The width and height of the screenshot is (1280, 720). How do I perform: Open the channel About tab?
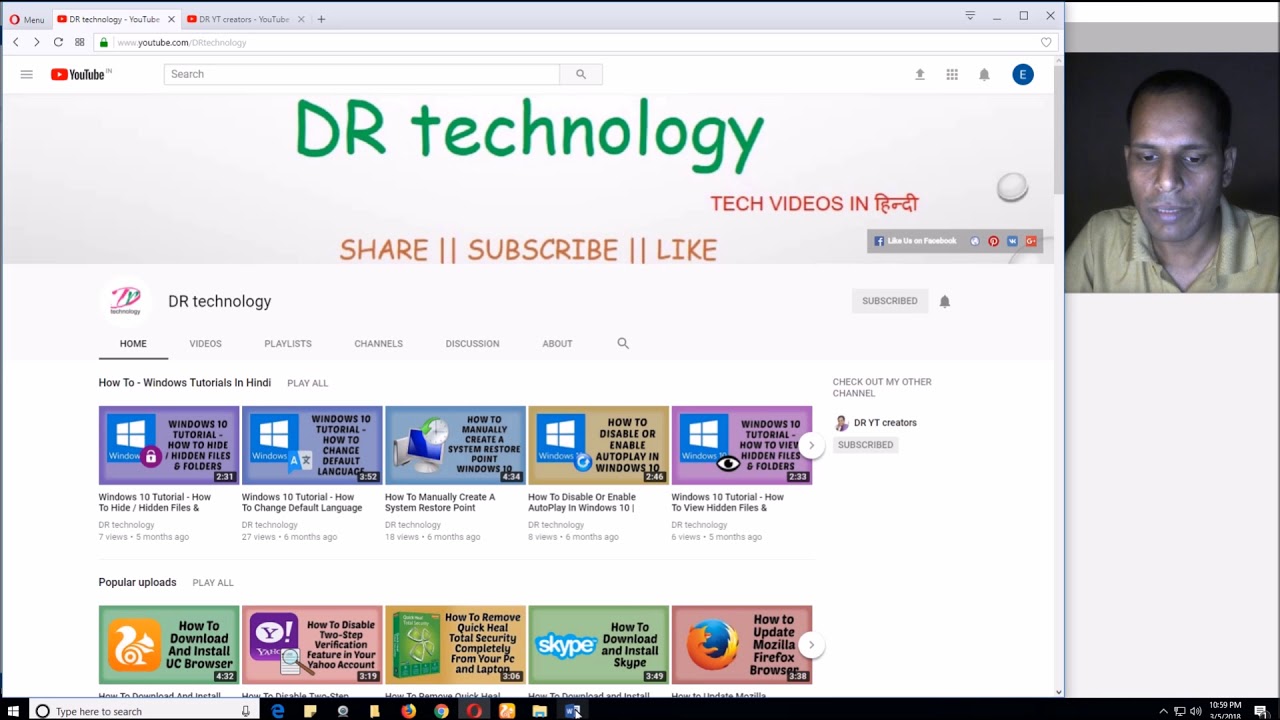[557, 343]
